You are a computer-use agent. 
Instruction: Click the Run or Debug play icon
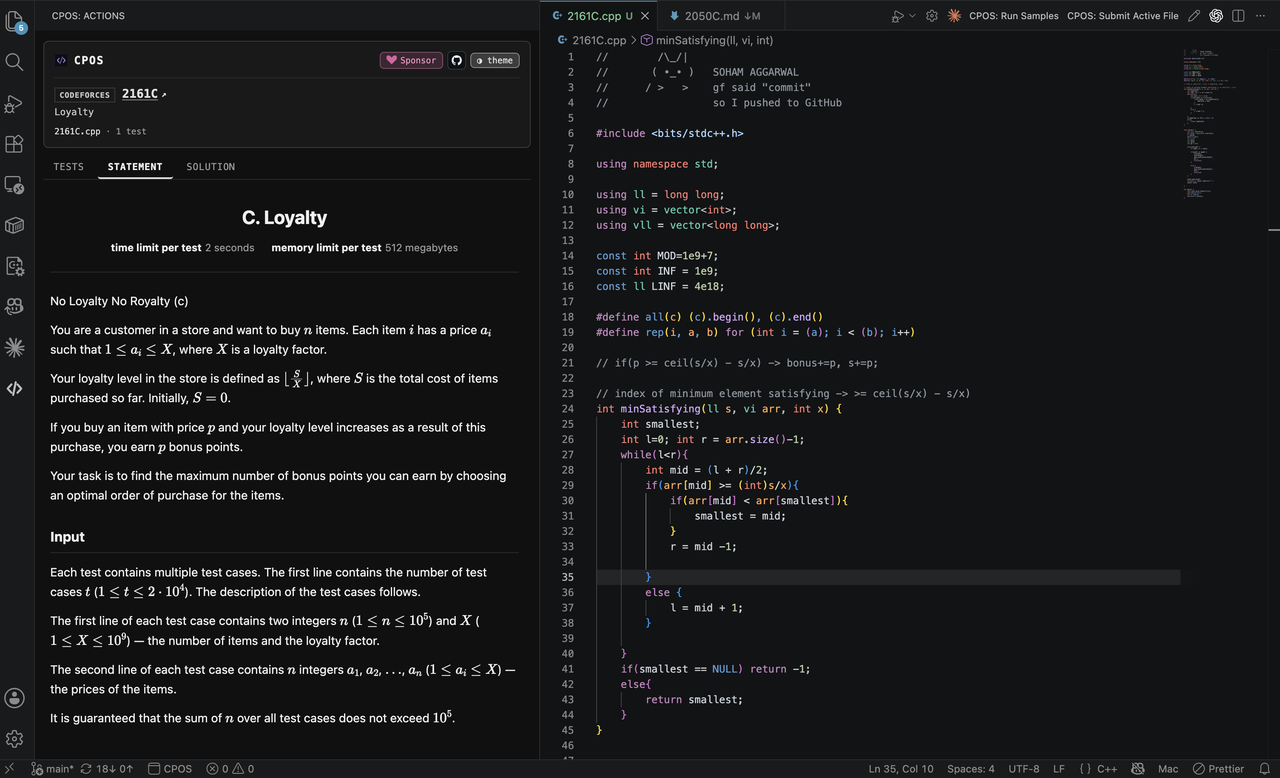coord(897,16)
